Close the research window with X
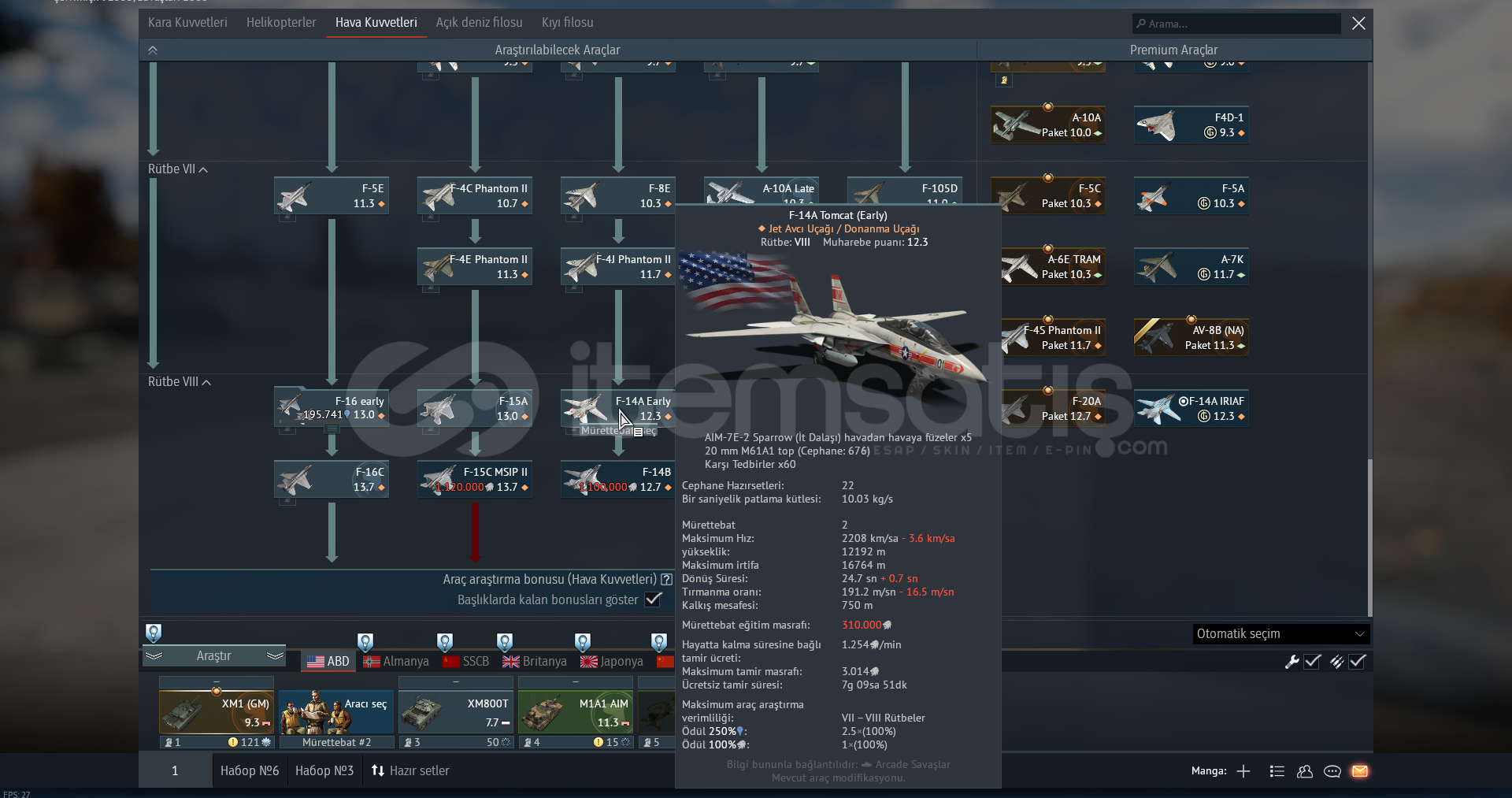This screenshot has height=798, width=1512. 1358,24
